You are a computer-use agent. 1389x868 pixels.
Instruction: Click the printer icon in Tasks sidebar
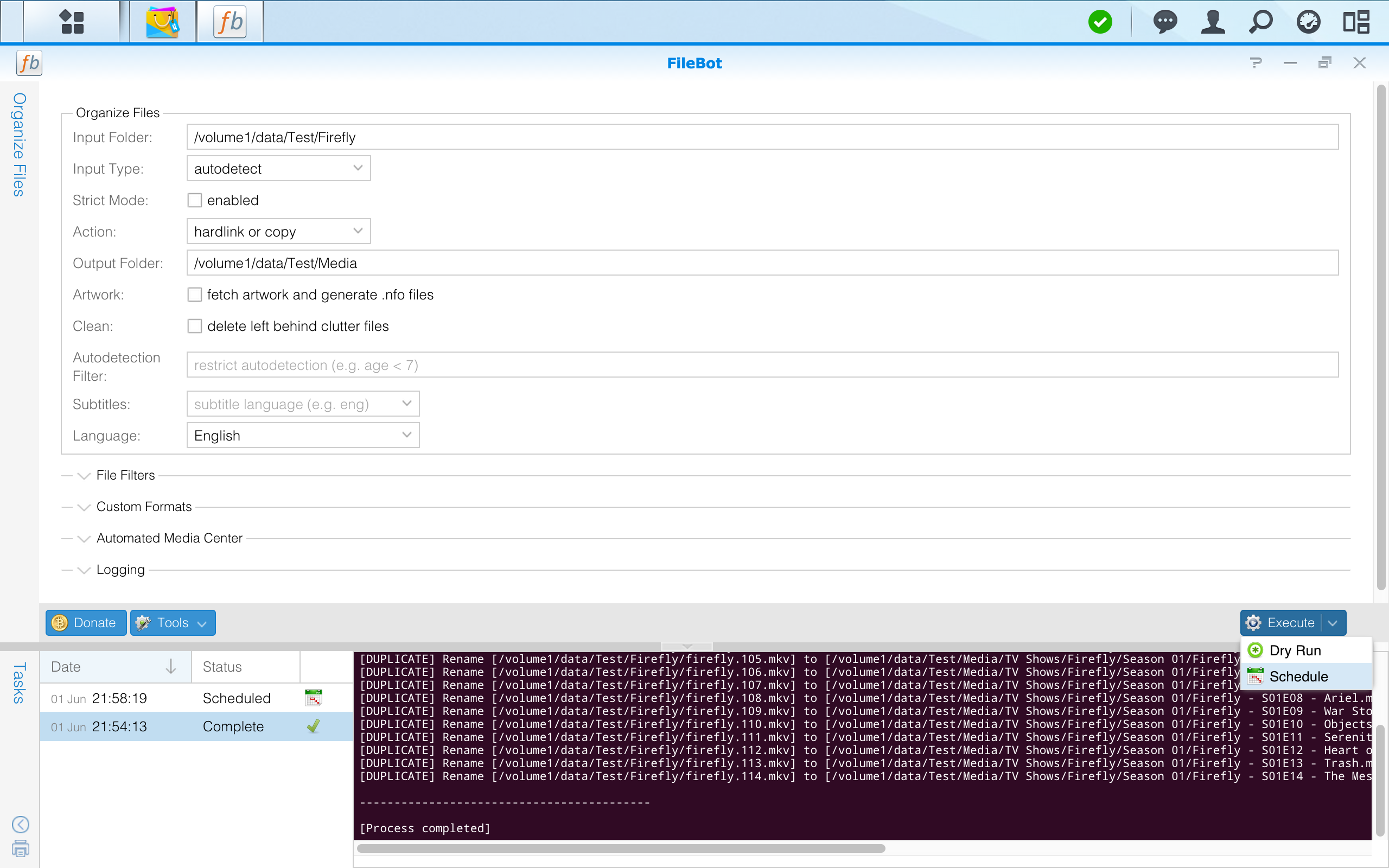click(x=21, y=848)
